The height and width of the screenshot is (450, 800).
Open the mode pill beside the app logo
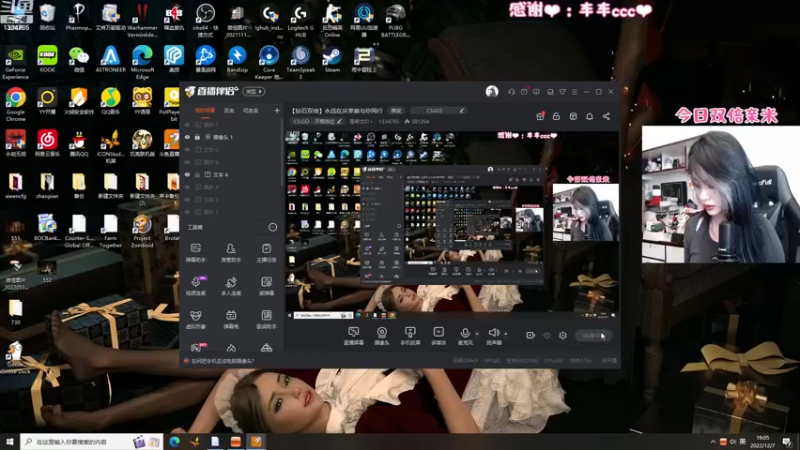pos(254,91)
